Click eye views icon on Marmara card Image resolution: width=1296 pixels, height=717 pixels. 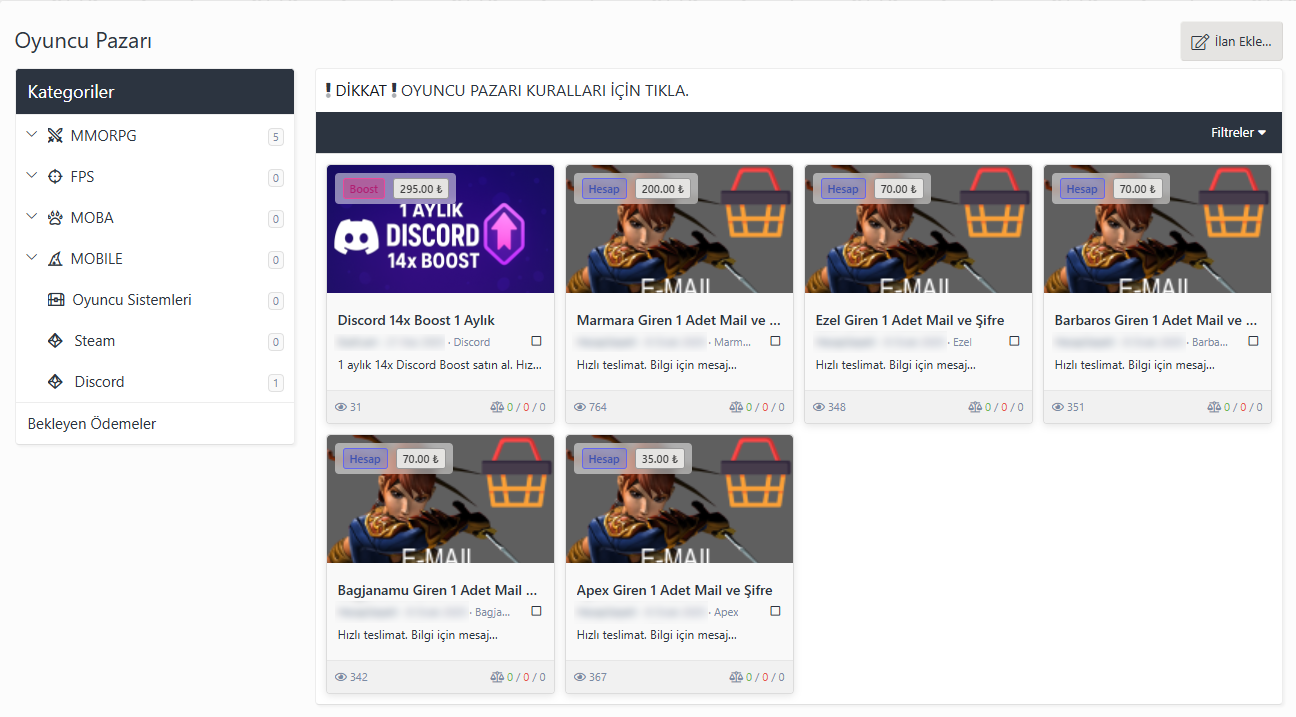tap(580, 407)
